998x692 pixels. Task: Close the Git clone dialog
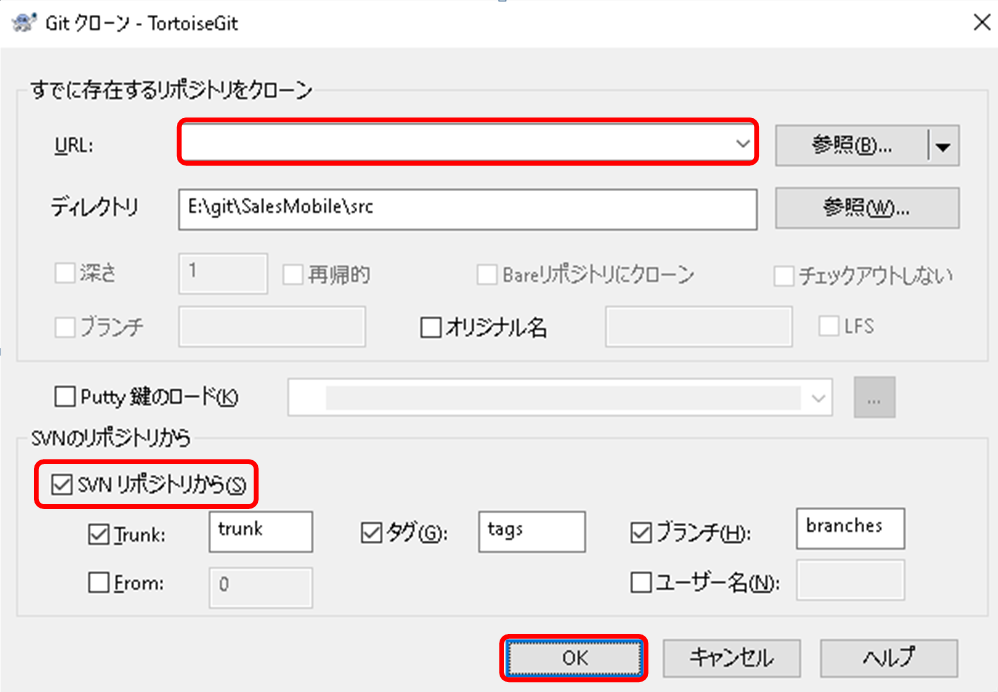(x=982, y=23)
